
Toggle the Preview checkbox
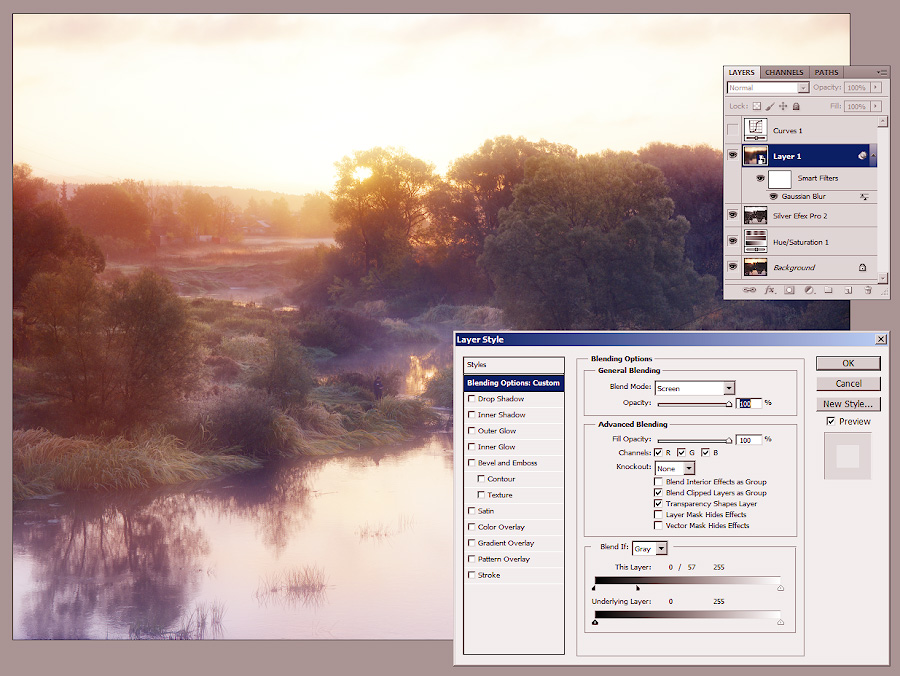coord(831,421)
